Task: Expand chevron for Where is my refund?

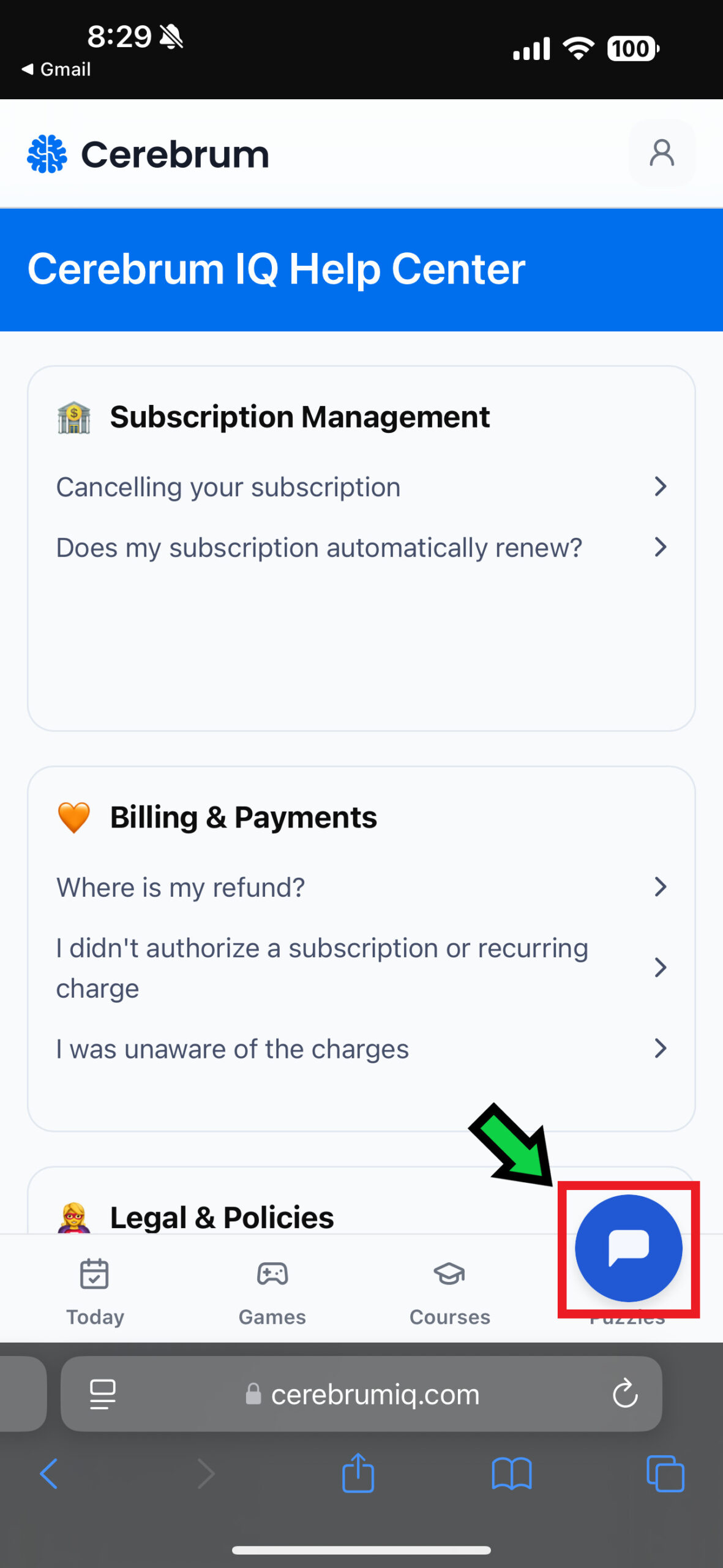Action: click(660, 887)
